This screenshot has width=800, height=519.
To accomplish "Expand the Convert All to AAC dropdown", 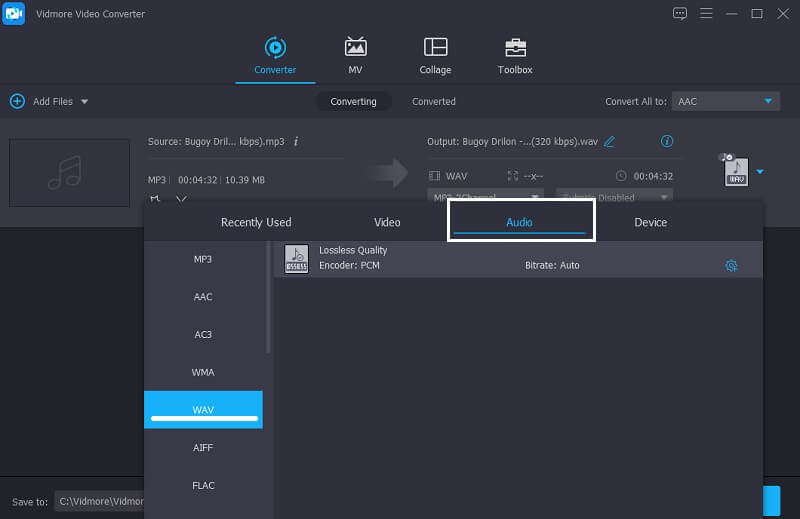I will click(768, 101).
